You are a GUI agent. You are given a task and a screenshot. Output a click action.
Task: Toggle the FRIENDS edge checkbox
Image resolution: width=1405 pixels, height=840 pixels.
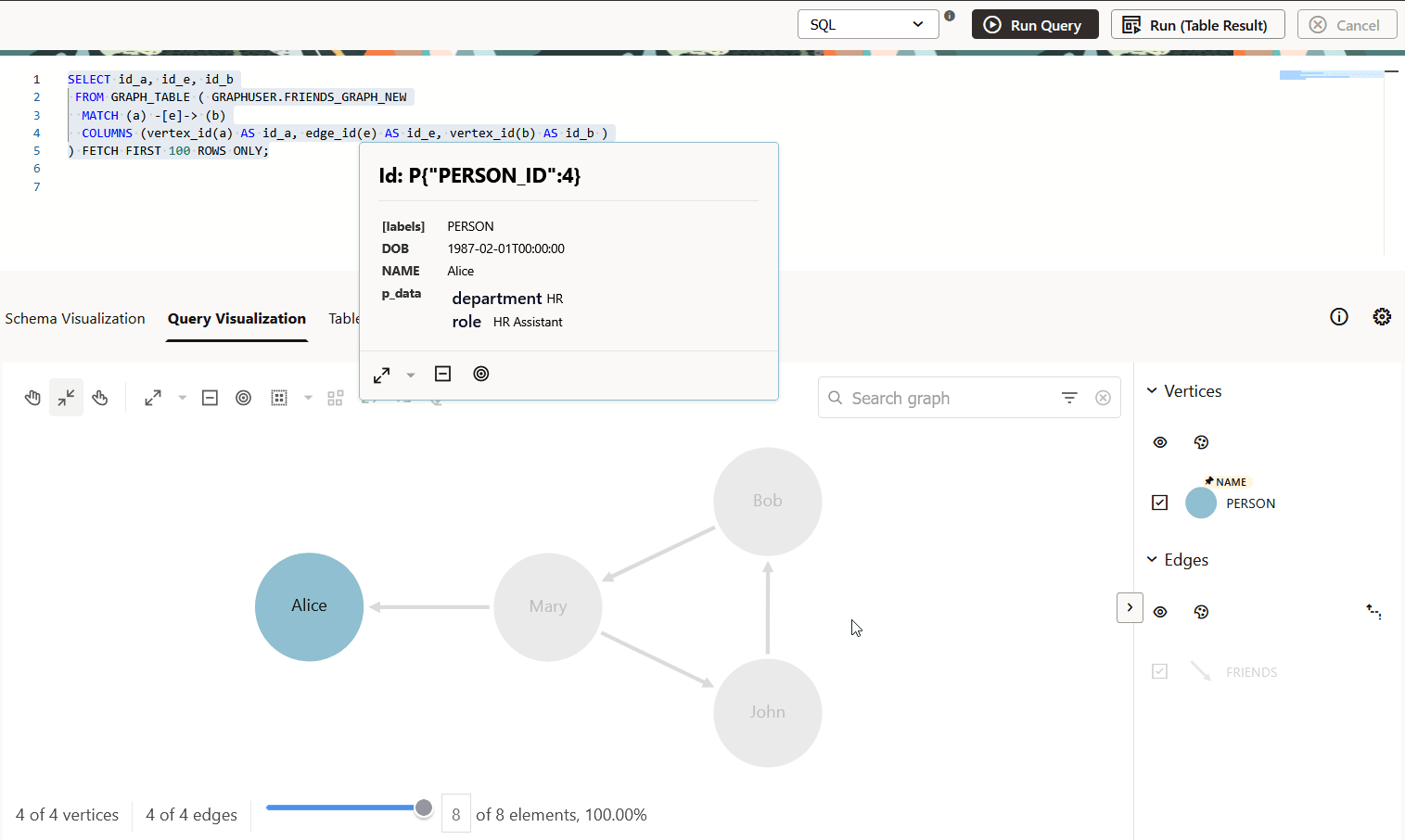click(1159, 671)
